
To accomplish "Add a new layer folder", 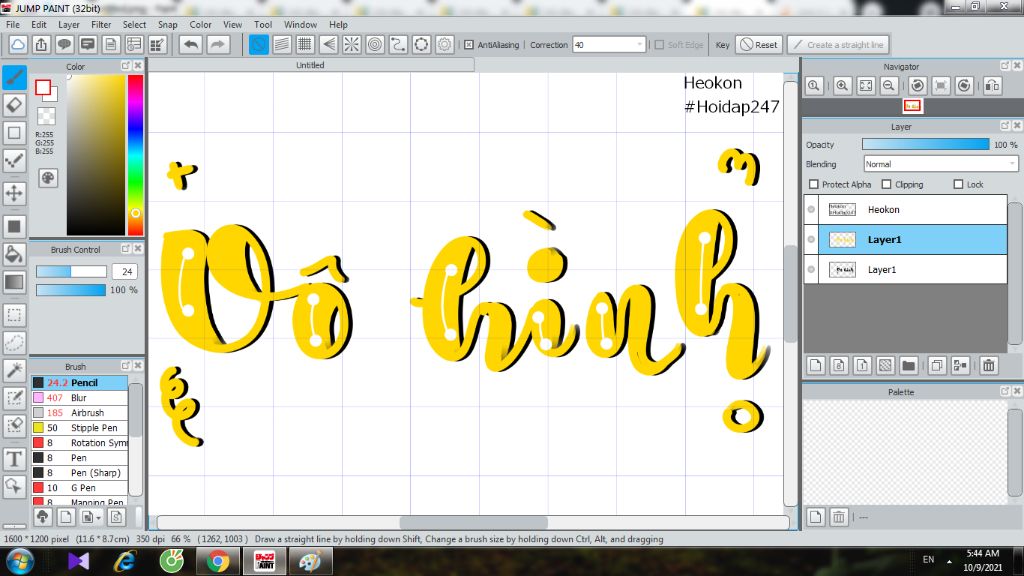I will pos(908,366).
